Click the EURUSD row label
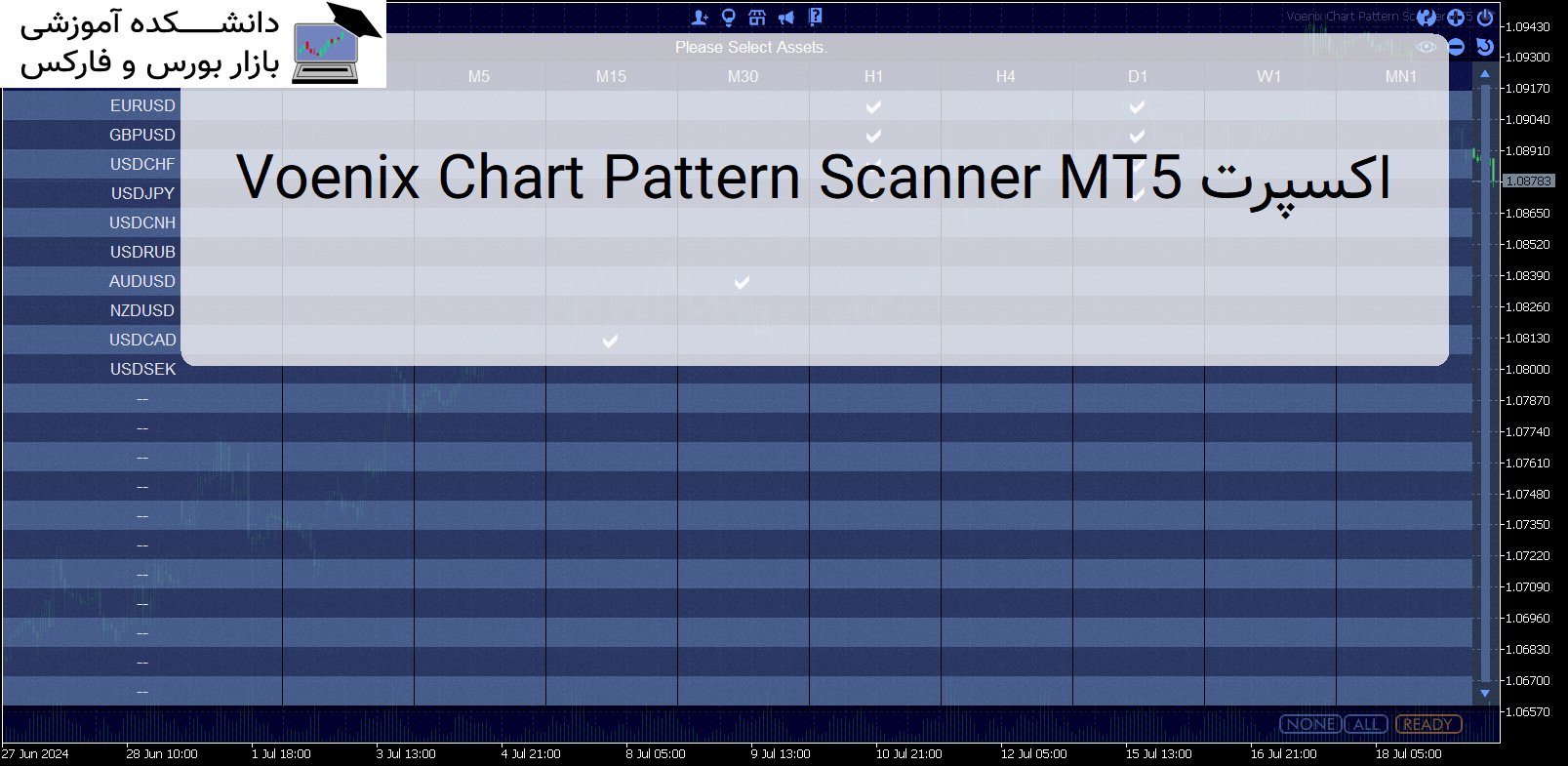The image size is (1568, 766). click(142, 105)
